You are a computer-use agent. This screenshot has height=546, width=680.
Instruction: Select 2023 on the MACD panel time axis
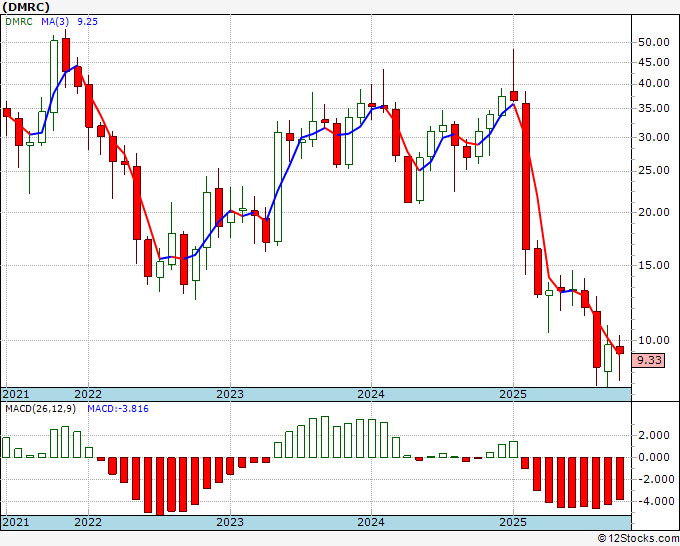(x=230, y=522)
